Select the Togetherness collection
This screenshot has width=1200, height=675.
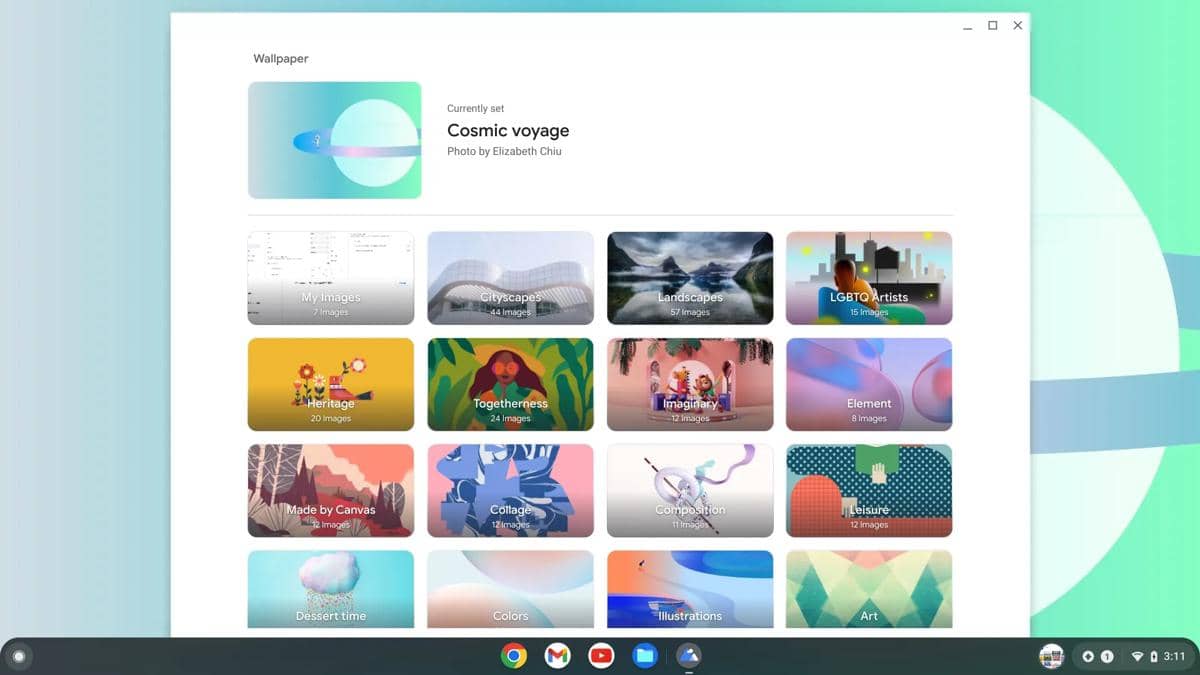(510, 384)
